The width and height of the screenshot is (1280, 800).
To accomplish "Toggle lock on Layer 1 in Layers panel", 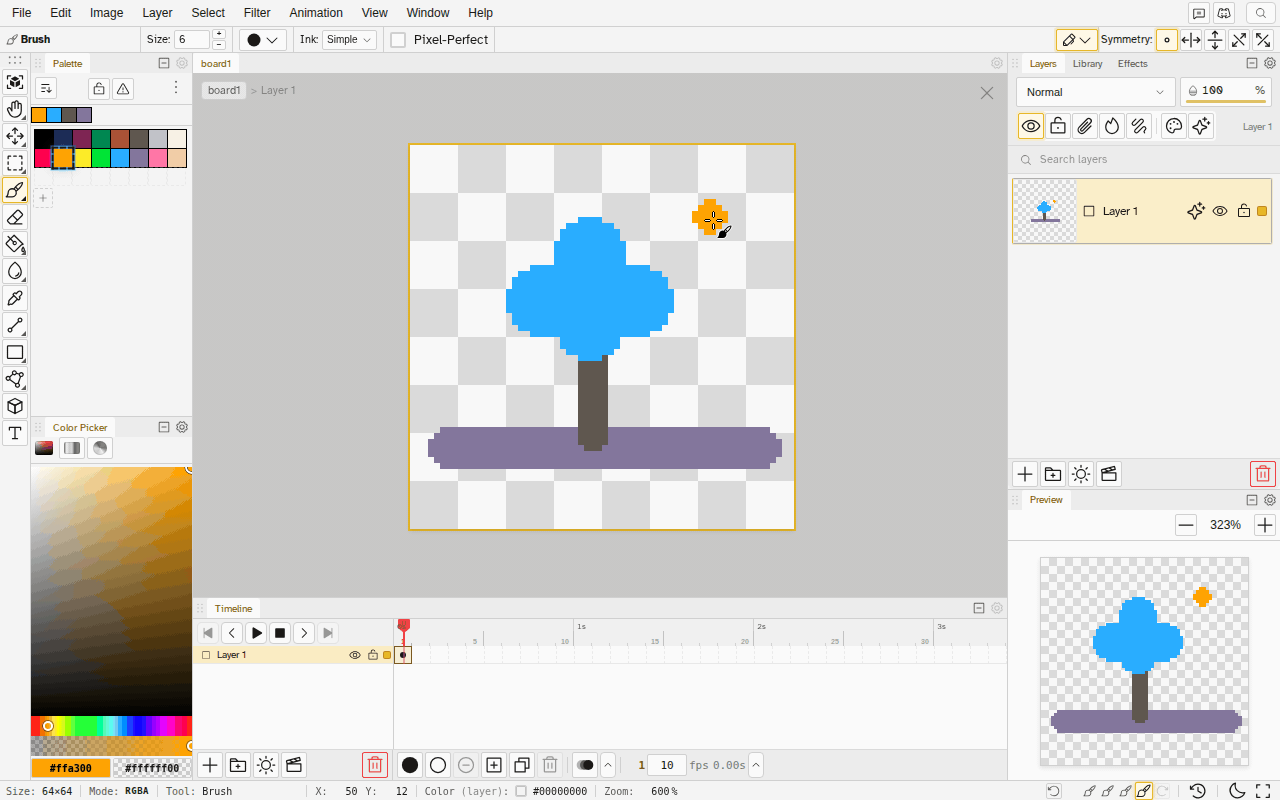I will (1244, 211).
